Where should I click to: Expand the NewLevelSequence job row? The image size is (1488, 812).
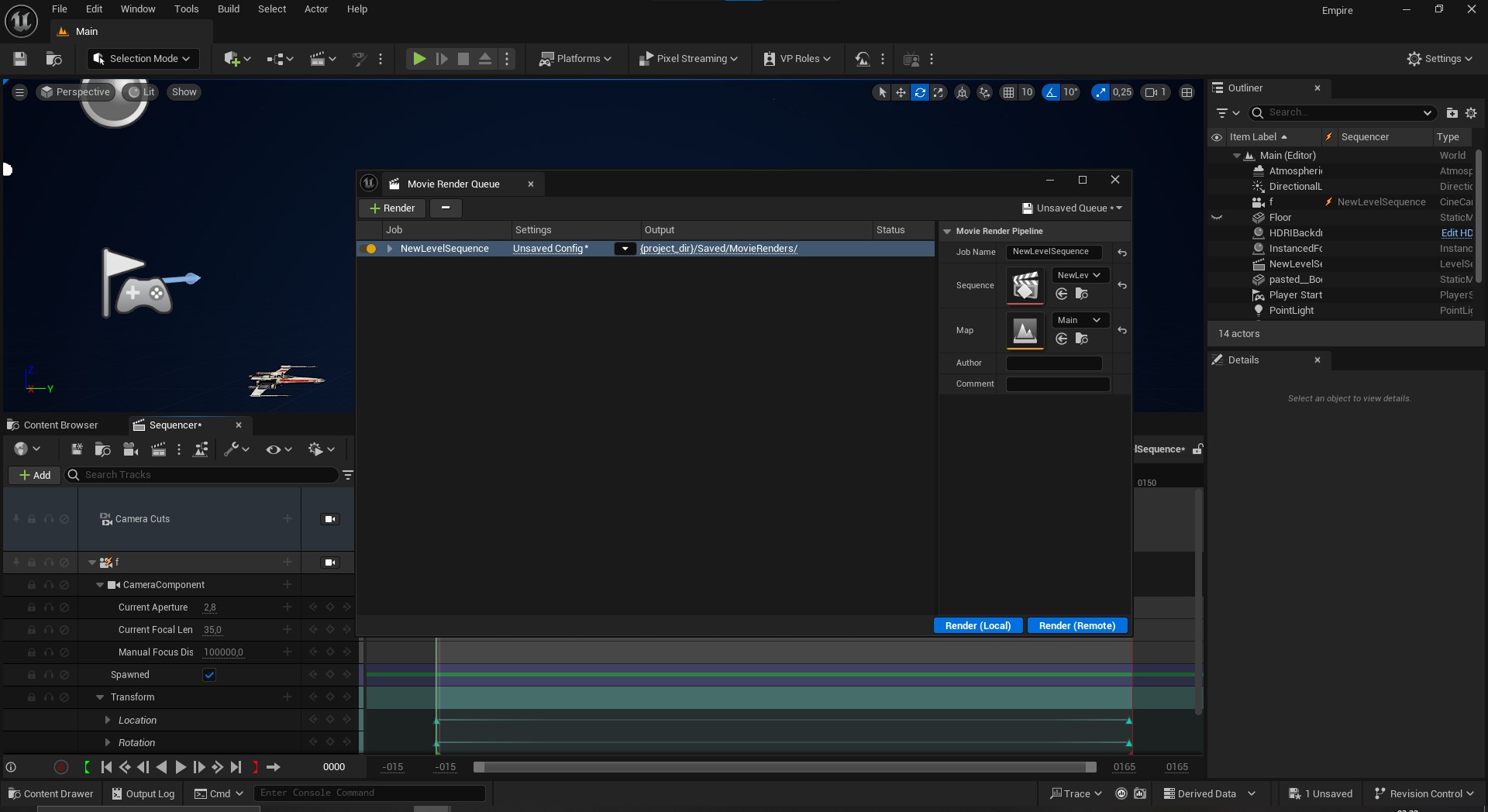coord(390,249)
